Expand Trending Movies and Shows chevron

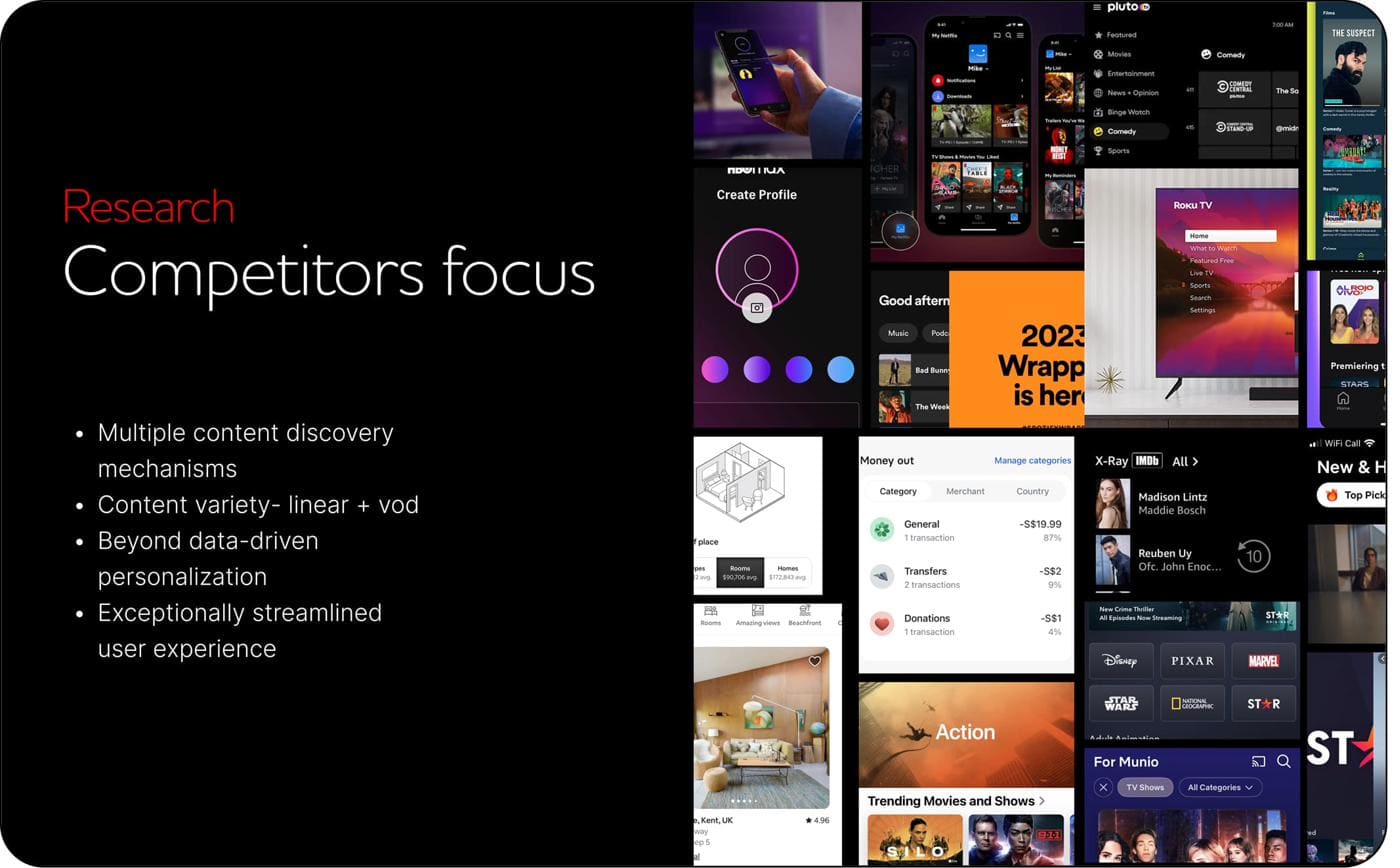1041,801
